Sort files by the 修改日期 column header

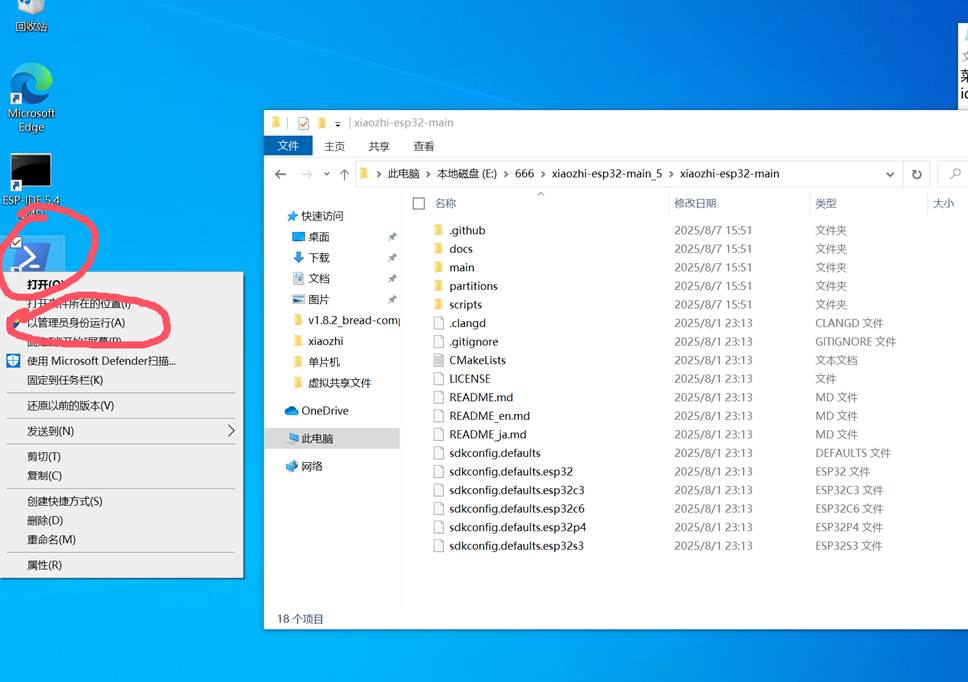(695, 203)
